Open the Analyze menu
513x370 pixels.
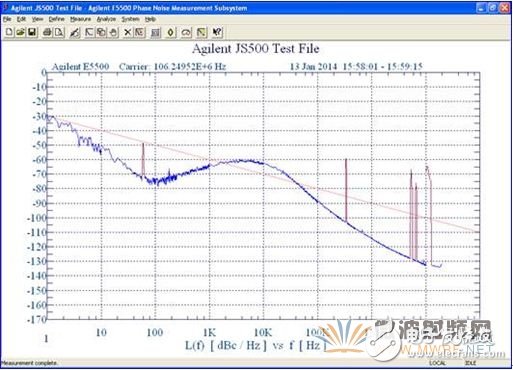[x=106, y=19]
